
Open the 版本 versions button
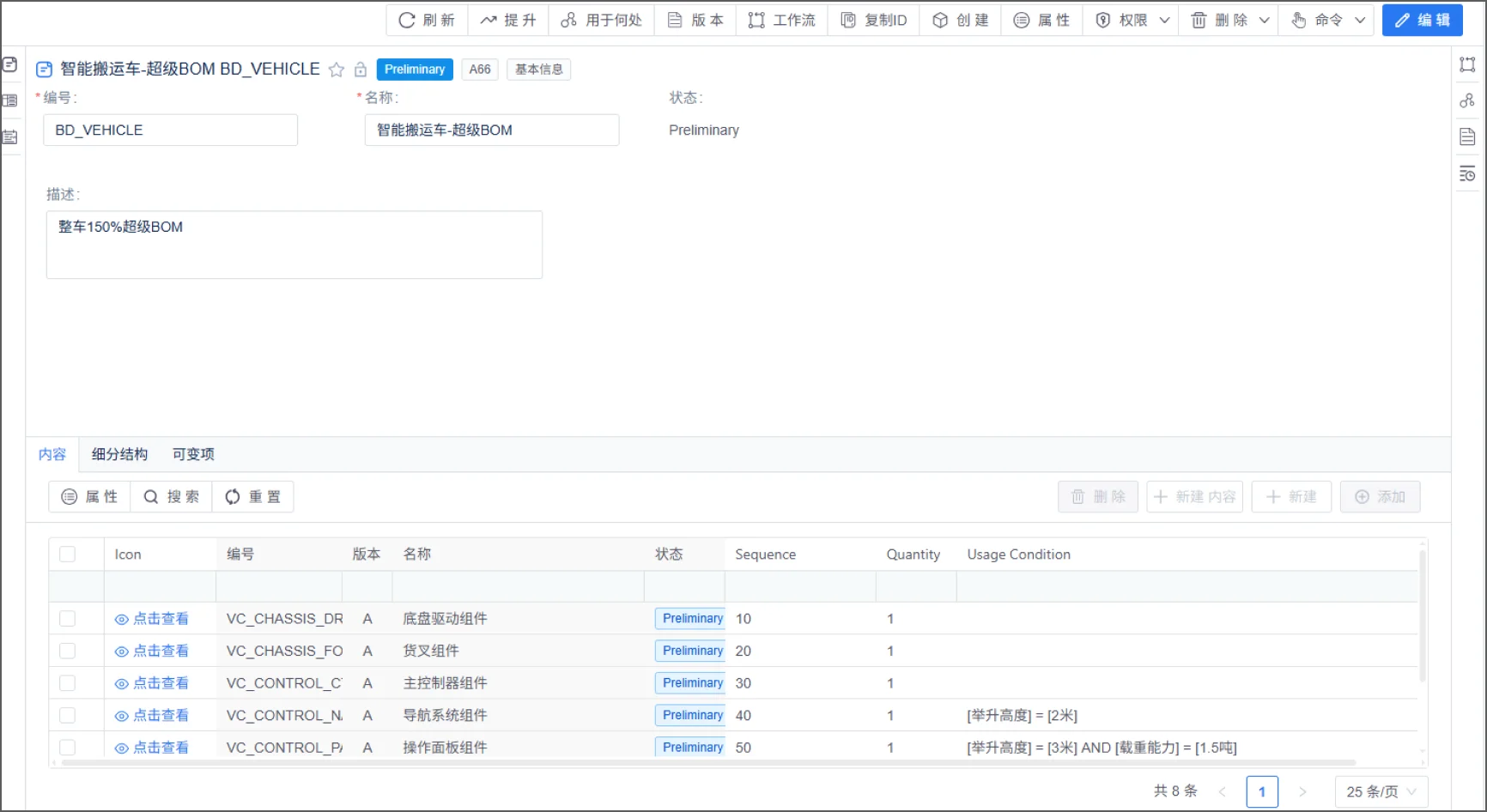click(695, 20)
